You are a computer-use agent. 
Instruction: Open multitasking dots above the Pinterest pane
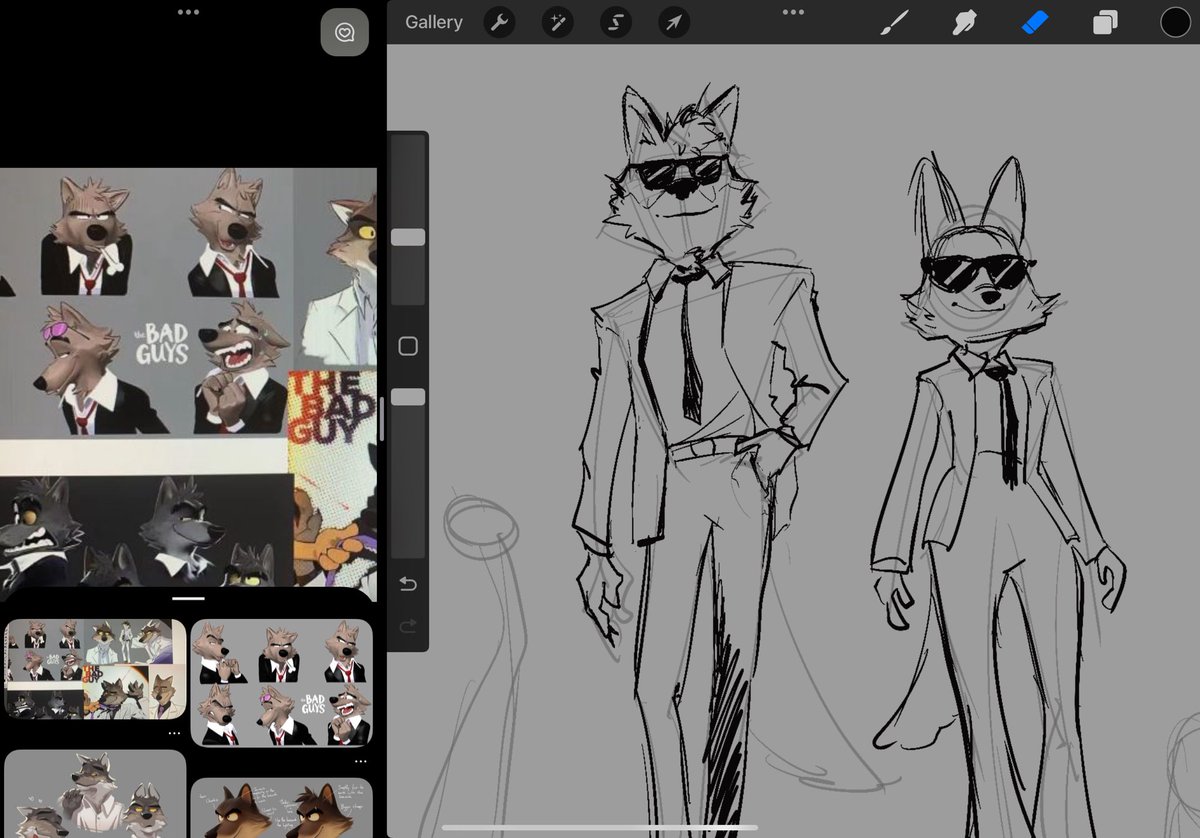(x=188, y=12)
